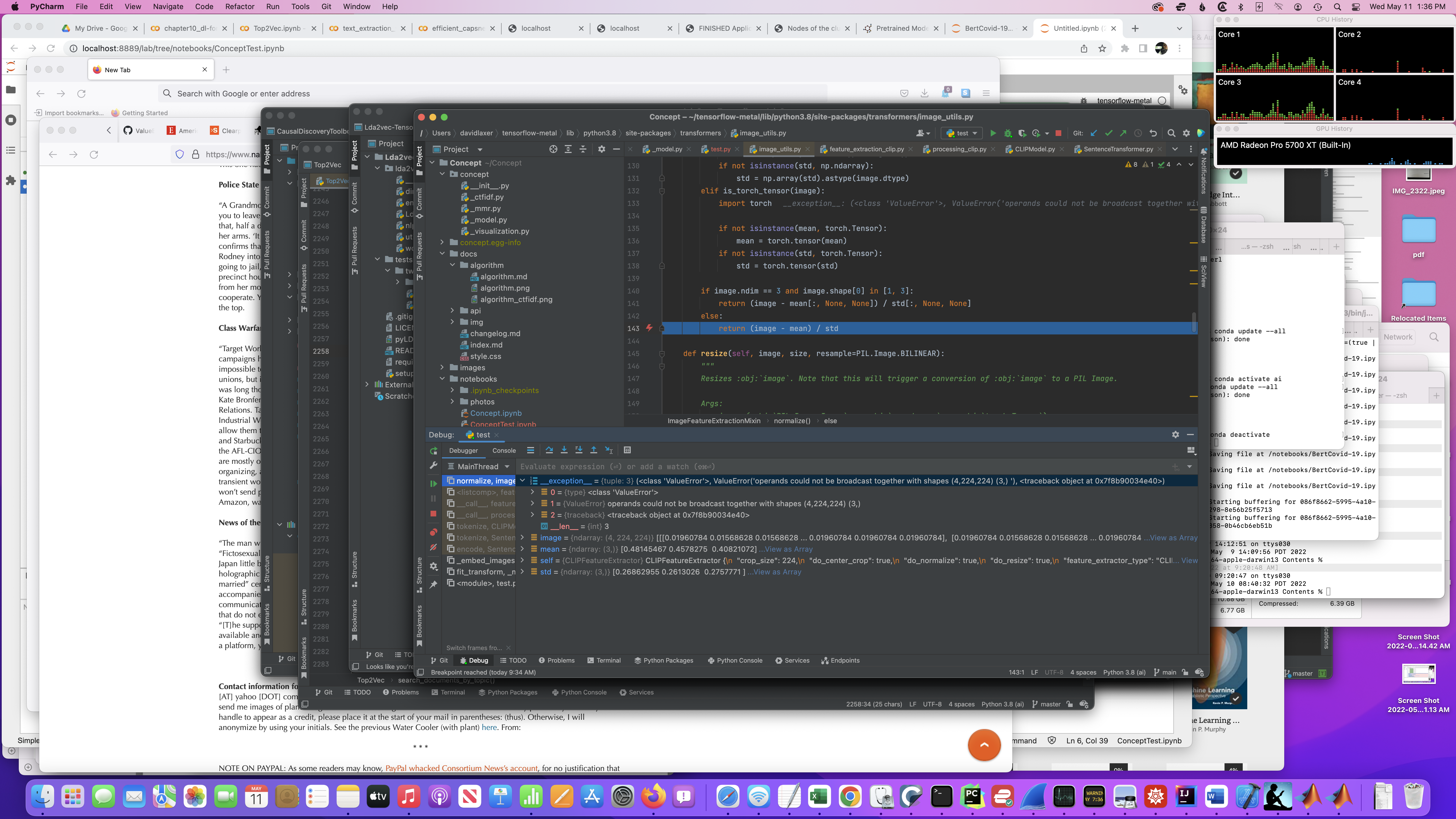
Task: Click Step Into My Code icon in debugger
Action: click(579, 450)
